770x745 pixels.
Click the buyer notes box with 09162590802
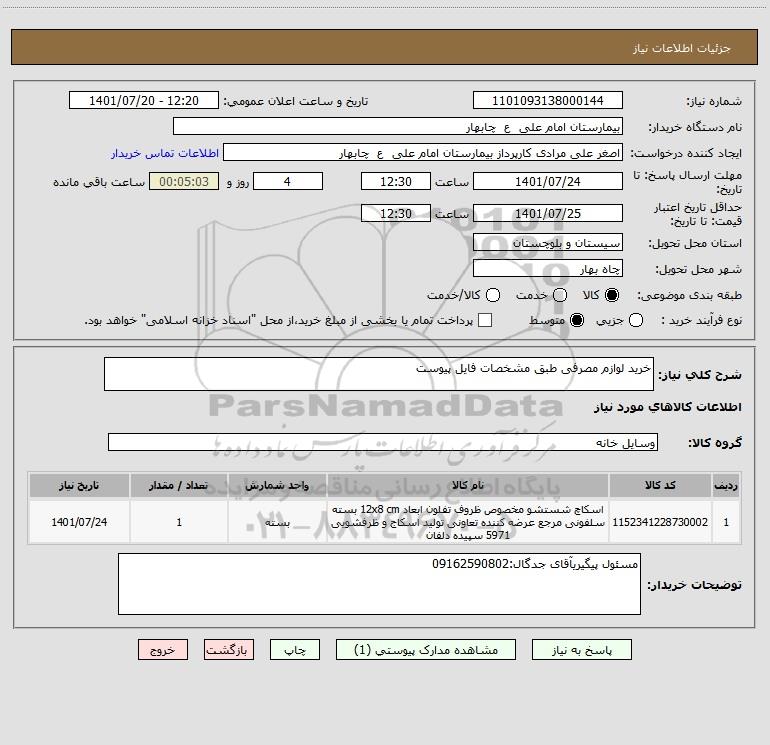tap(379, 584)
